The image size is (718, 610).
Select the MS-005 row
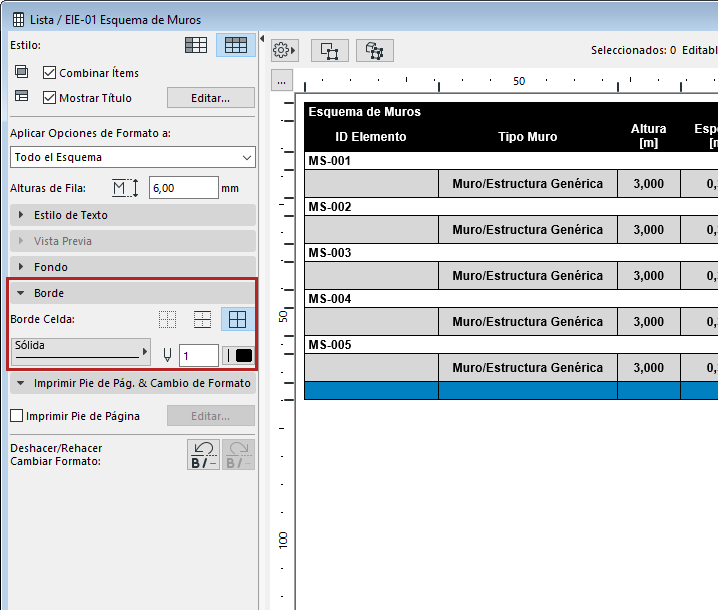coord(511,344)
